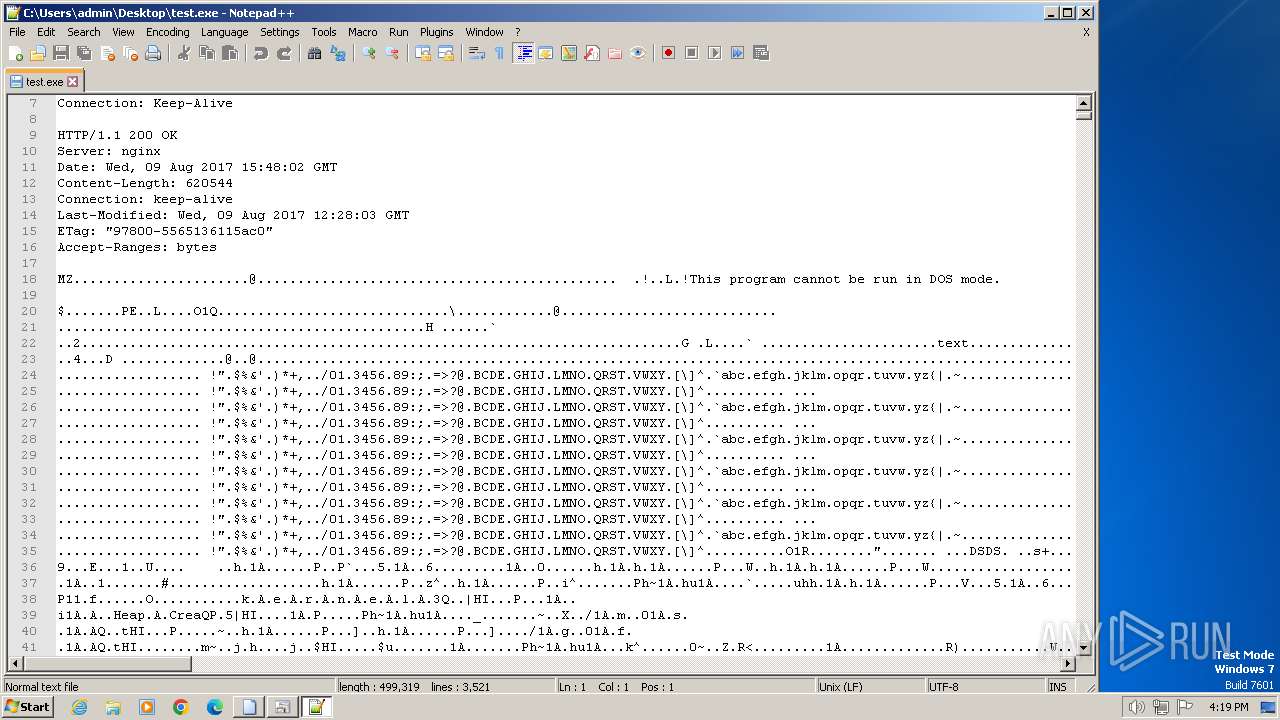The image size is (1280, 720).
Task: Open the Encoding menu
Action: coord(167,32)
